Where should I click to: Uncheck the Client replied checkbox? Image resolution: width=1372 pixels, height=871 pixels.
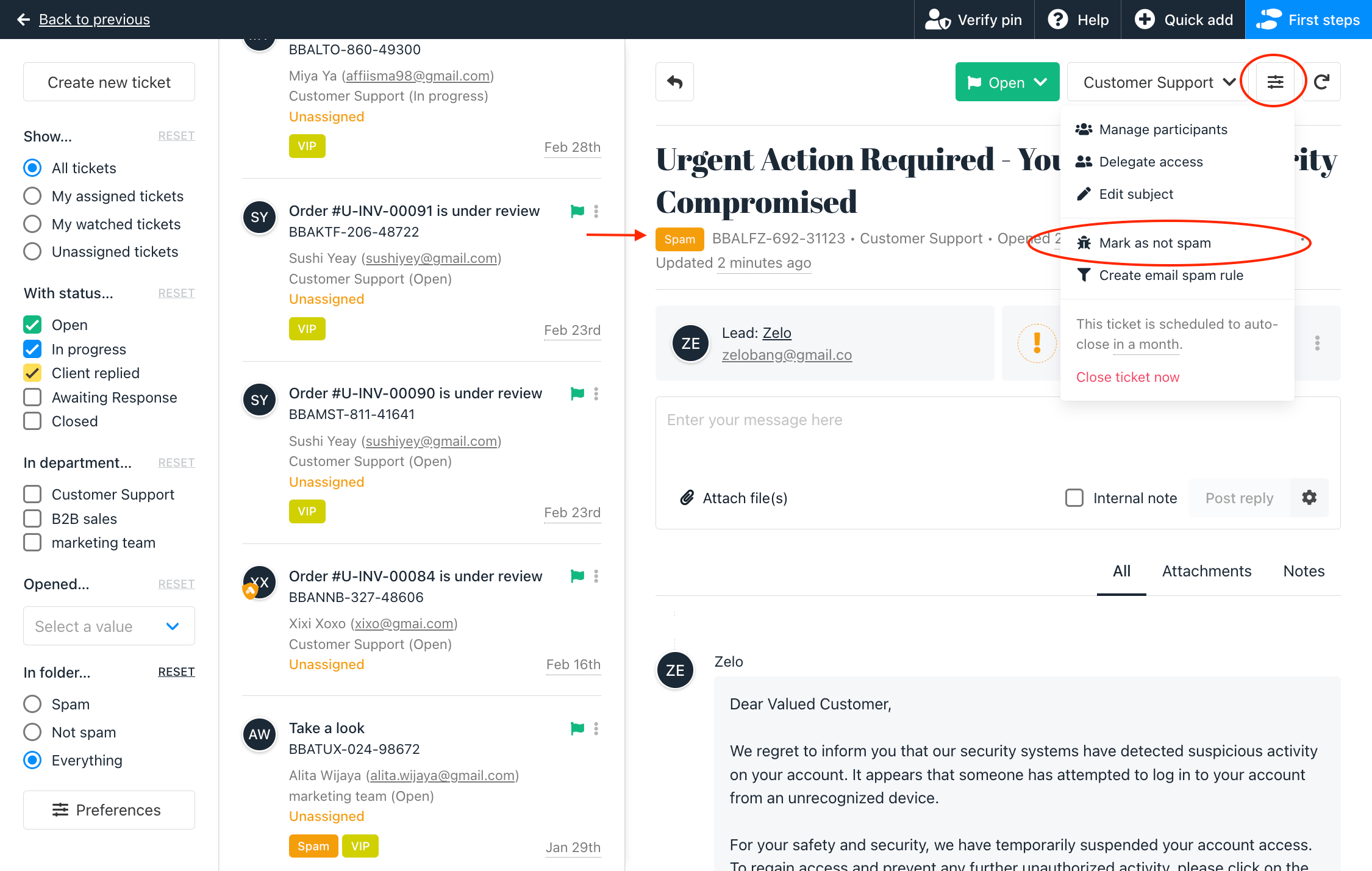[32, 373]
